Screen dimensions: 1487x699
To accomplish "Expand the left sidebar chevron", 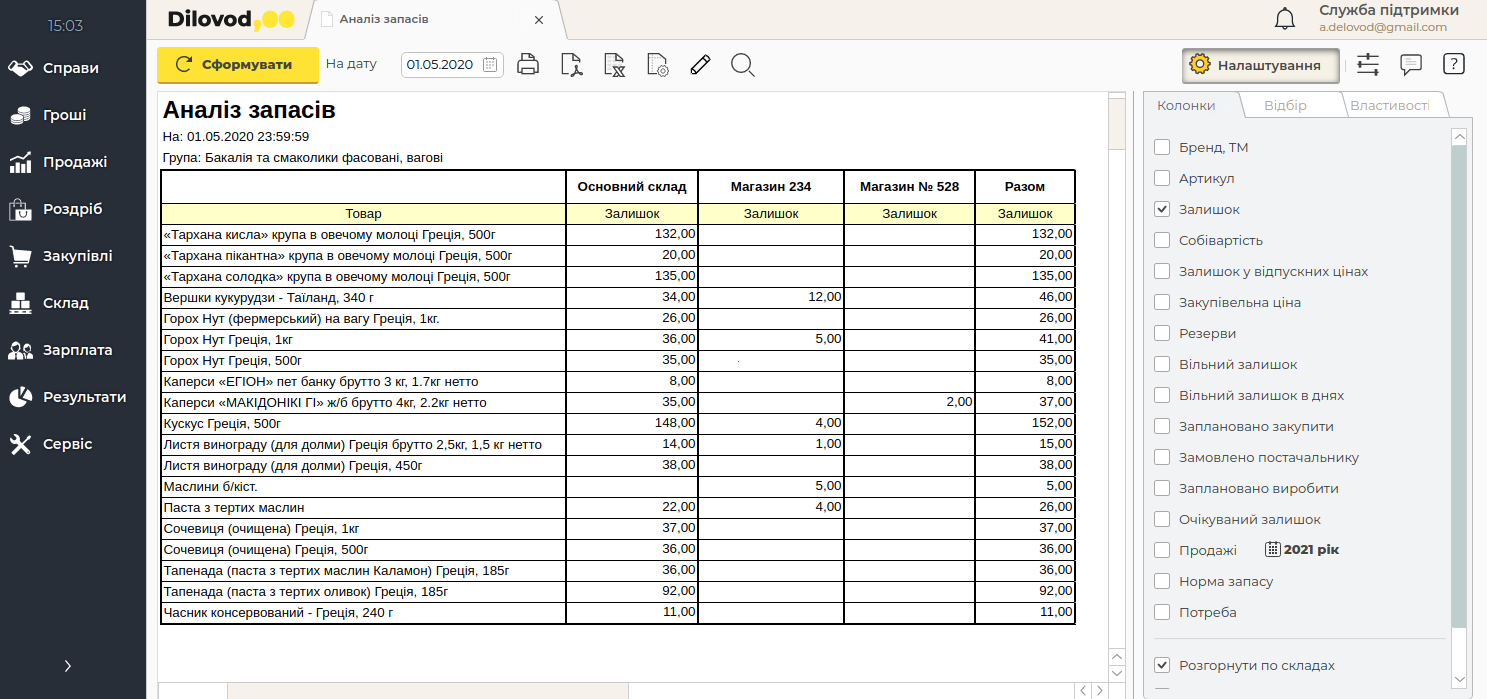I will 68,665.
